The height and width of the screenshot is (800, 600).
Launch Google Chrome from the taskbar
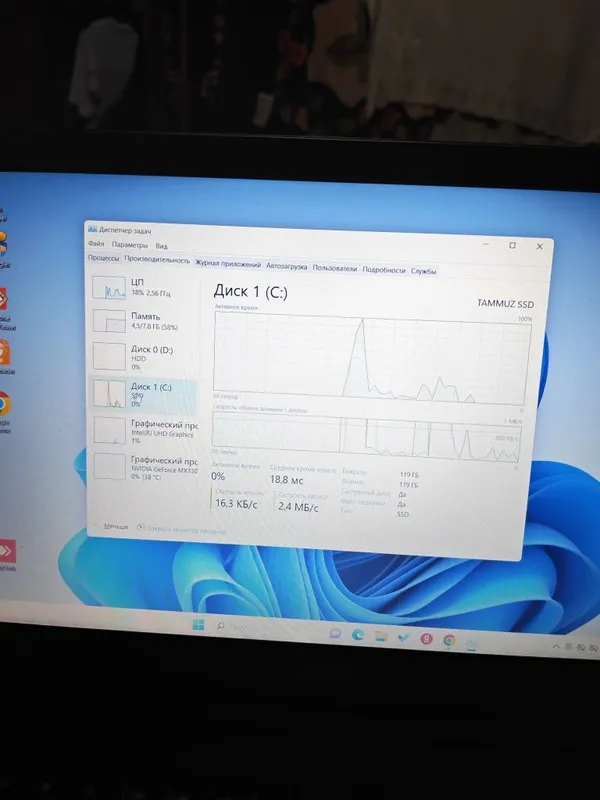449,640
